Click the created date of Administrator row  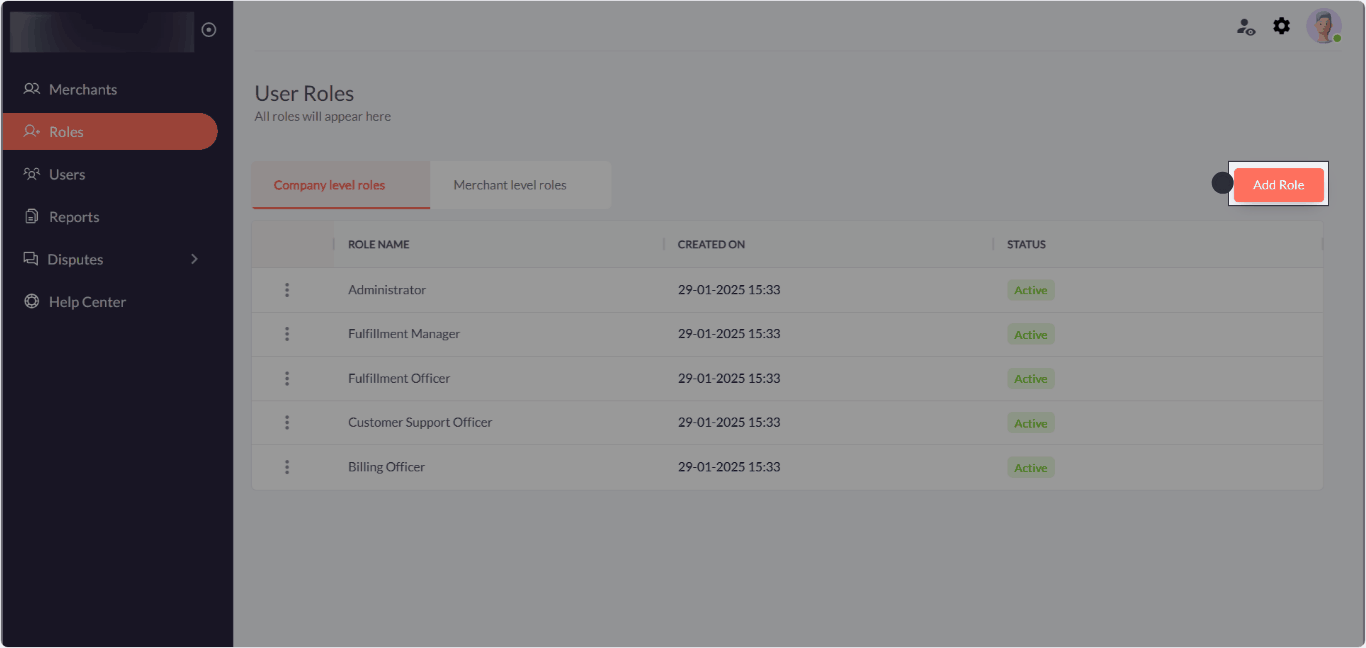point(729,290)
